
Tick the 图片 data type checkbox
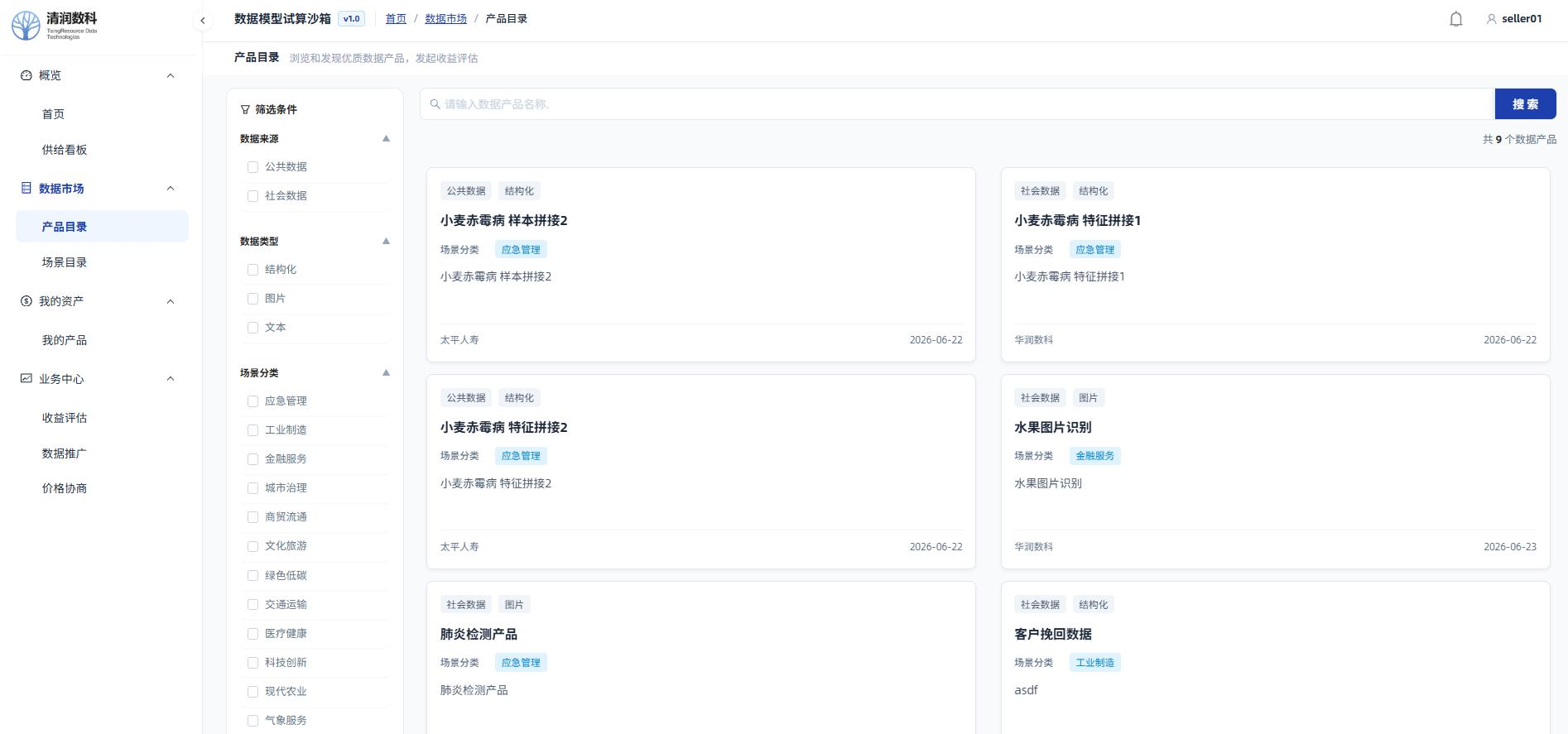coord(253,299)
